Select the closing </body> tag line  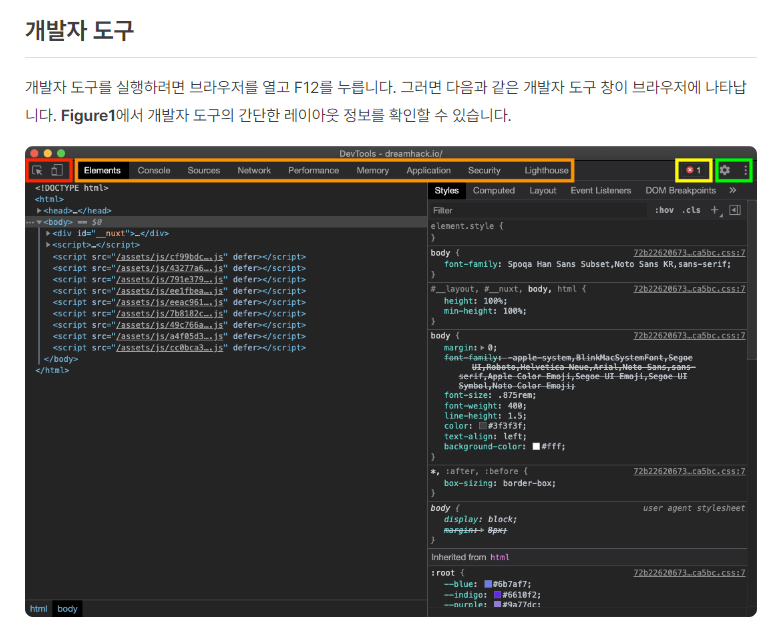click(61, 359)
